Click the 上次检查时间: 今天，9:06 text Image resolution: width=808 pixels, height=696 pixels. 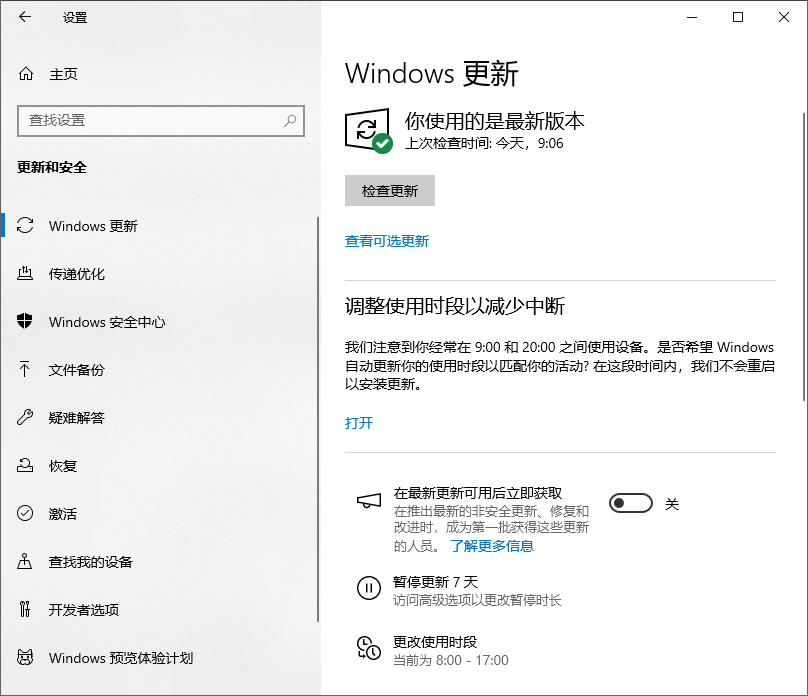click(484, 143)
